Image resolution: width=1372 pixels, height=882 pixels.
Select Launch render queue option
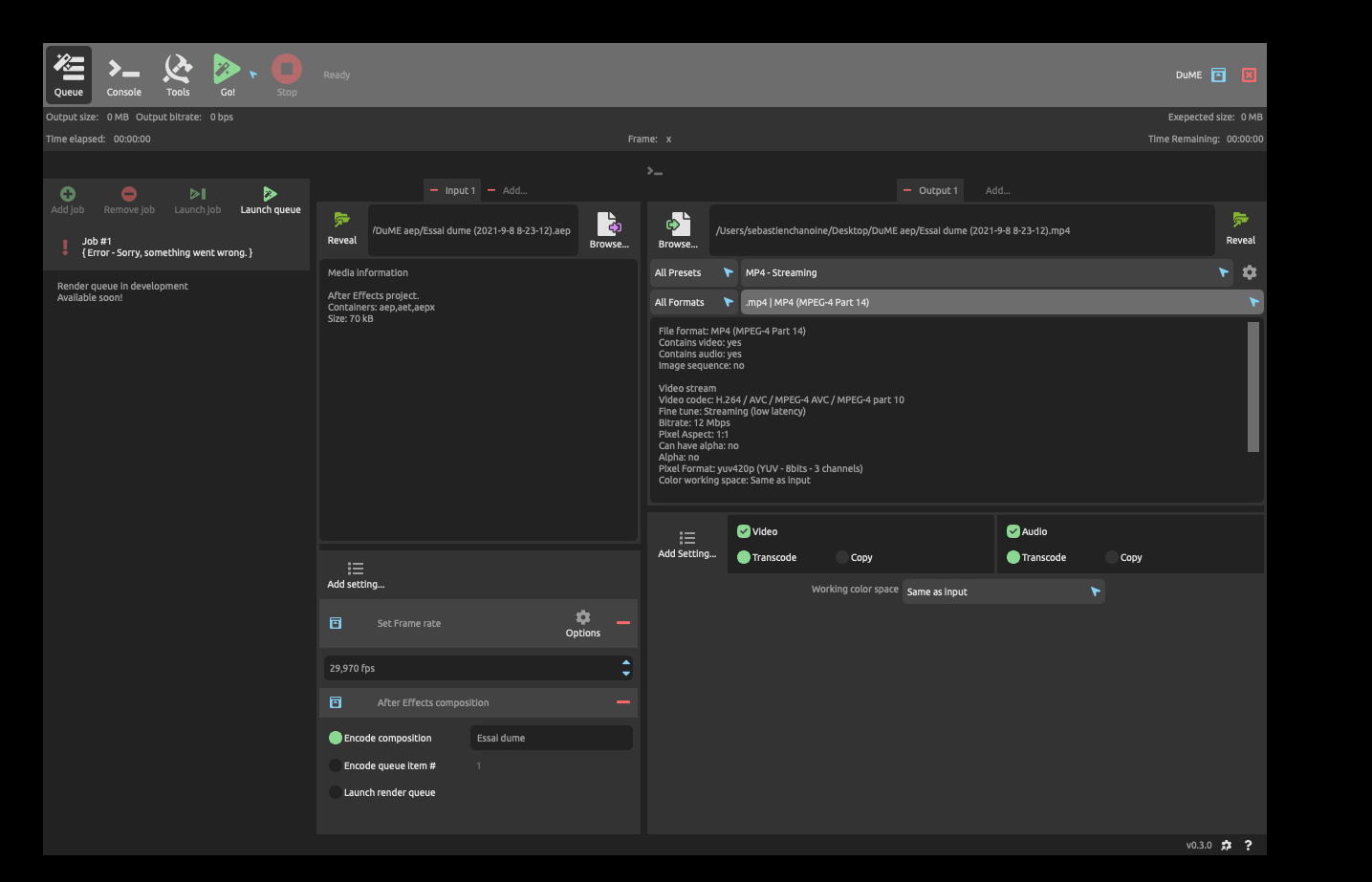(336, 792)
